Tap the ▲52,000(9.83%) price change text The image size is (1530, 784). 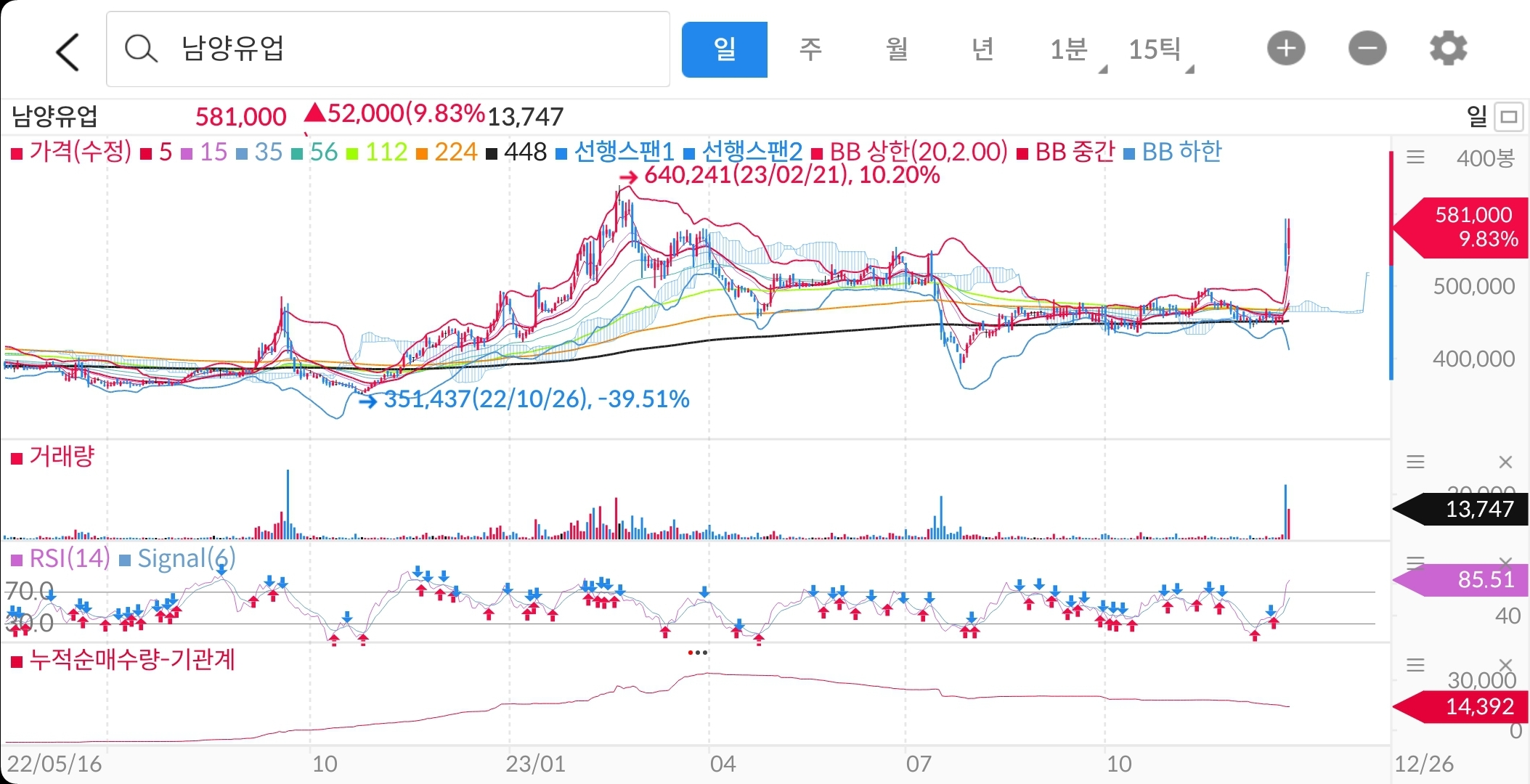pos(394,114)
